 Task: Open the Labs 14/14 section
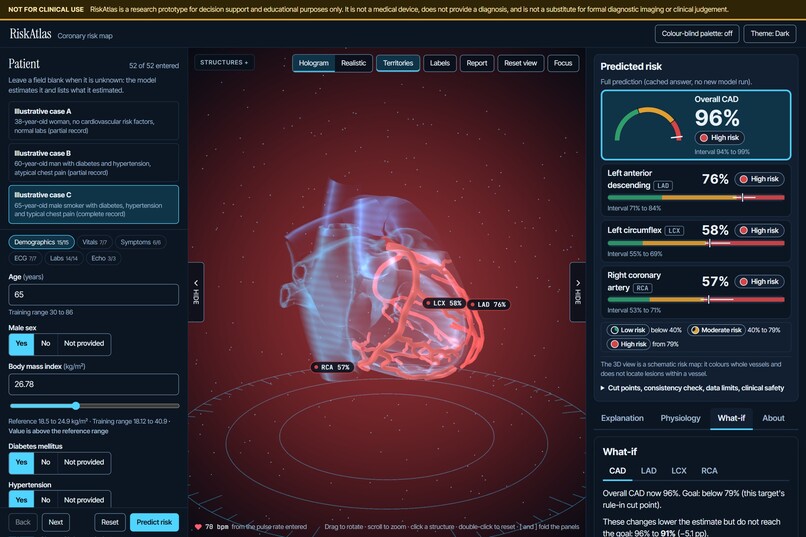(64, 258)
